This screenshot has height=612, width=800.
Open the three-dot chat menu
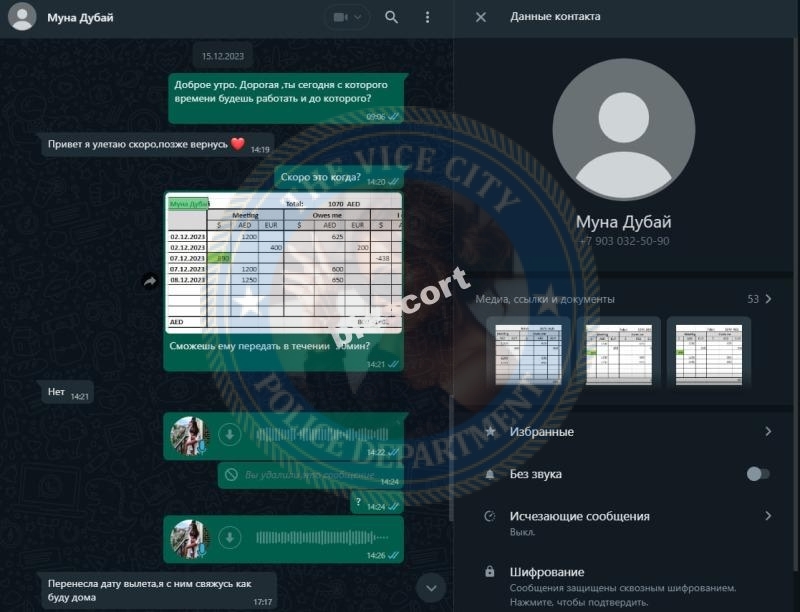click(427, 17)
